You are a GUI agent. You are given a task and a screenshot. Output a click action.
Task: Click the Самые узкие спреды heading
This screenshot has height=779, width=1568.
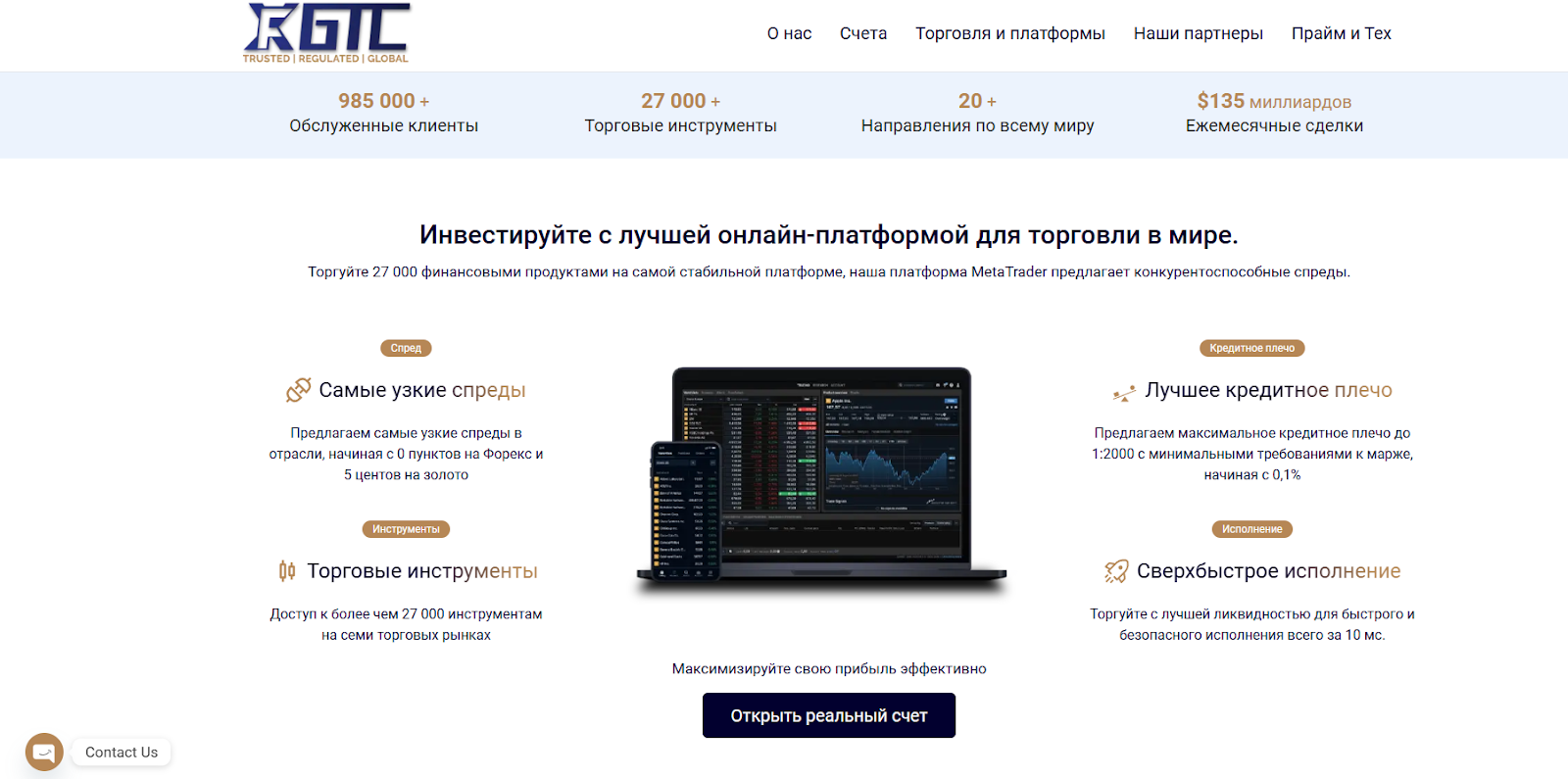(422, 390)
